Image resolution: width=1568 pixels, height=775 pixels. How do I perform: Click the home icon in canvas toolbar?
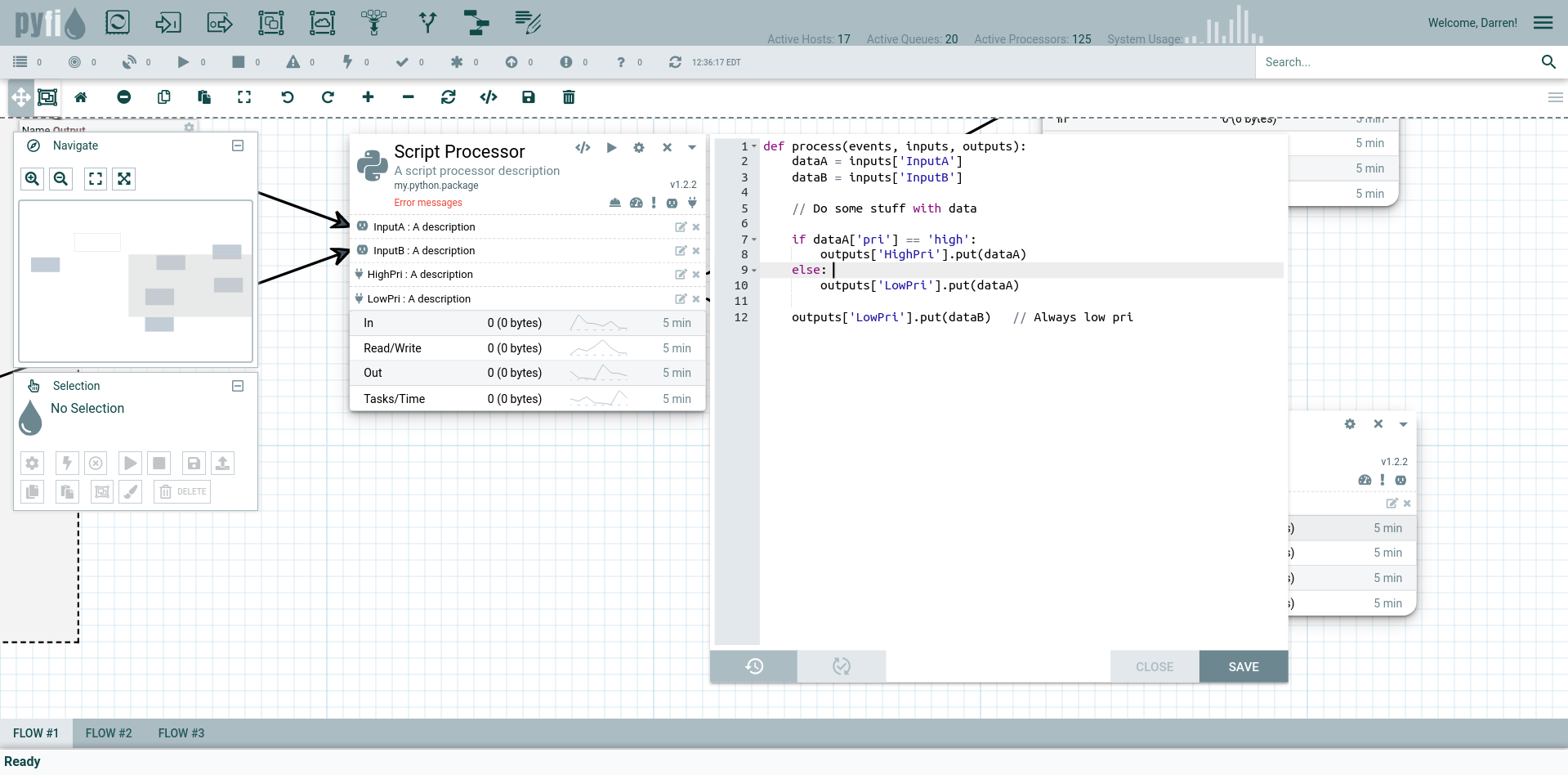(x=81, y=97)
